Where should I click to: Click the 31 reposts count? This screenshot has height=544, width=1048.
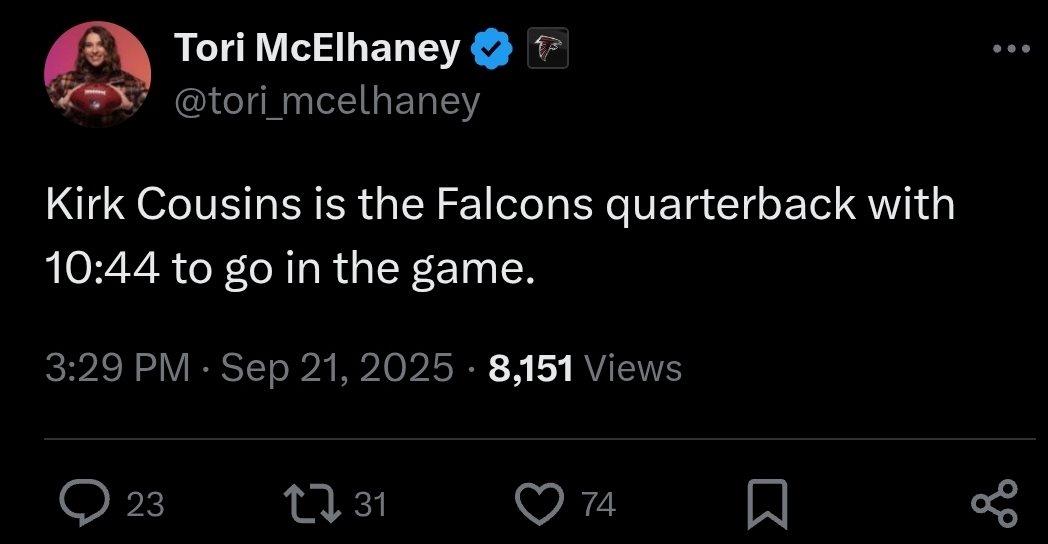coord(370,504)
